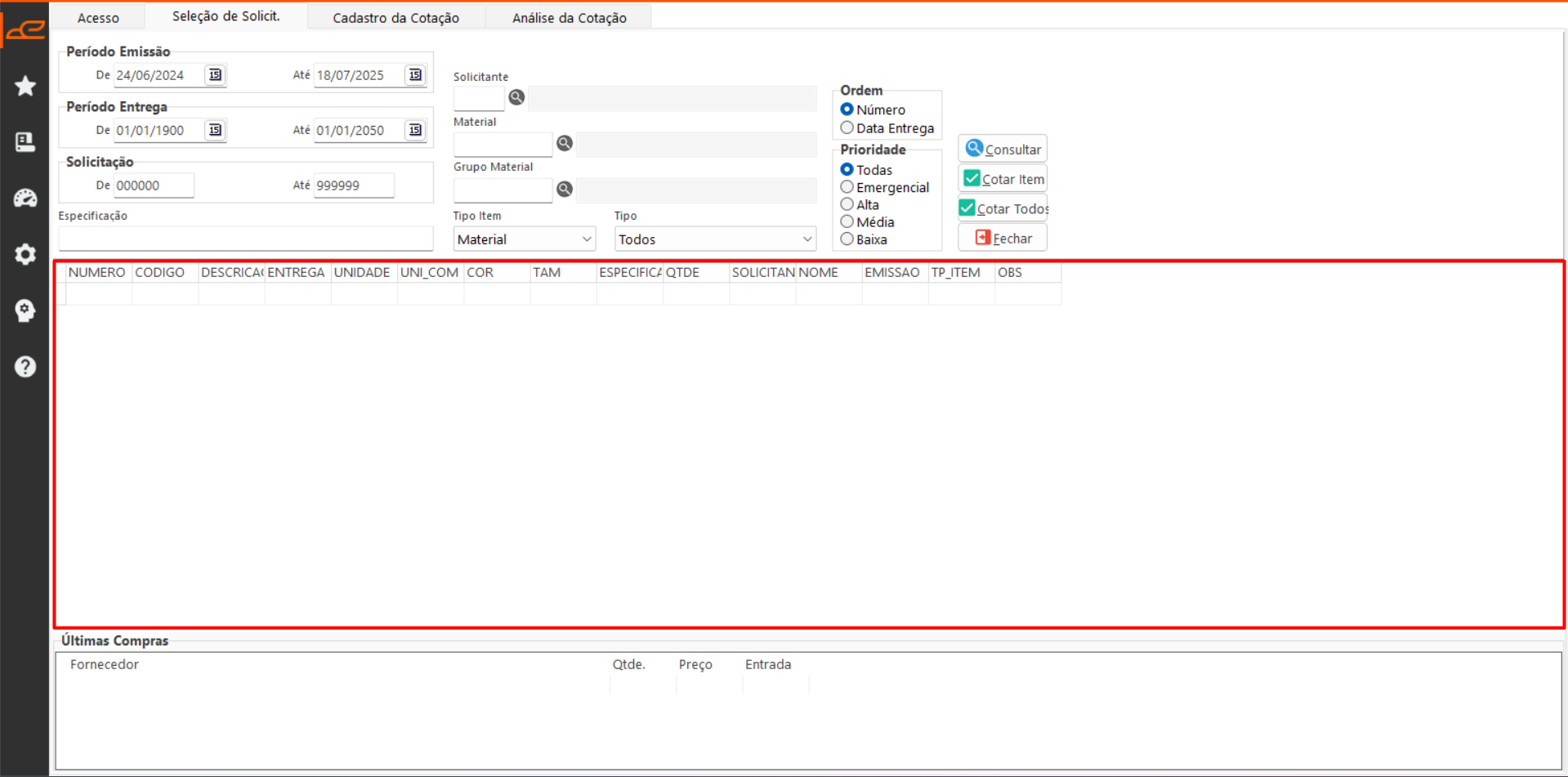This screenshot has width=1568, height=777.
Task: Switch to Cadastro da Cotação tab
Action: click(395, 18)
